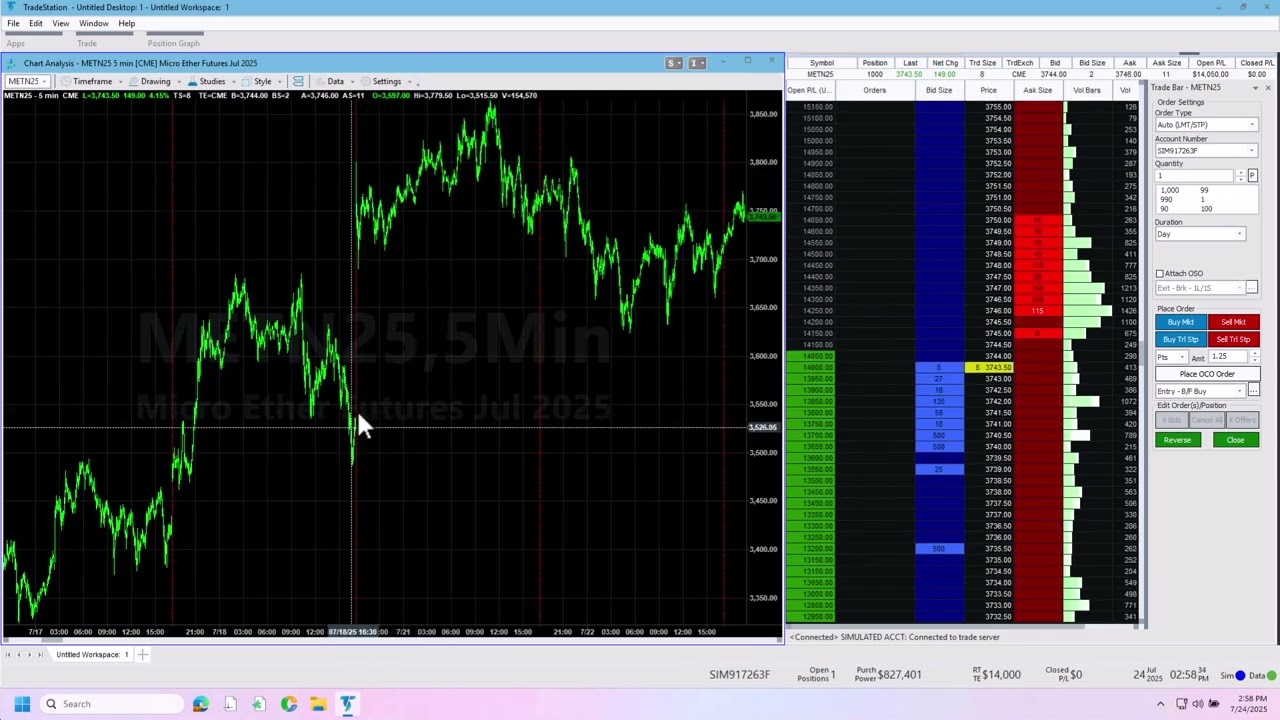Go to the first workspace tab arrow
1280x720 pixels.
pos(7,655)
